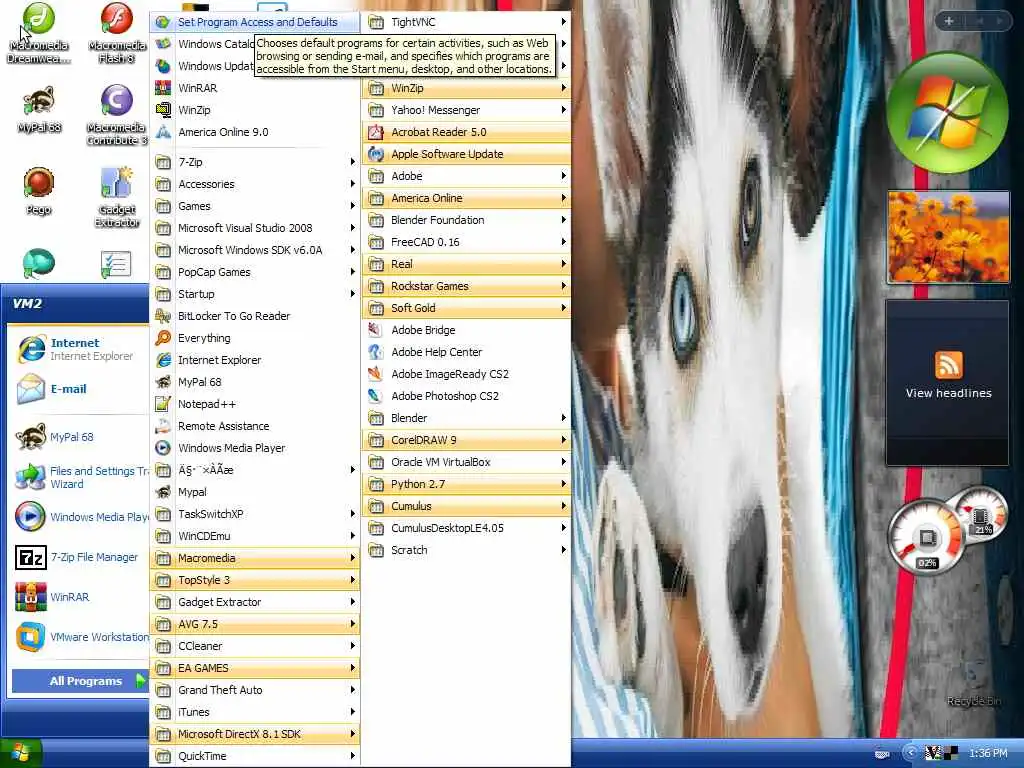Click the Windows Media Center sidebar gadget
Viewport: 1024px width, 768px height.
[948, 112]
